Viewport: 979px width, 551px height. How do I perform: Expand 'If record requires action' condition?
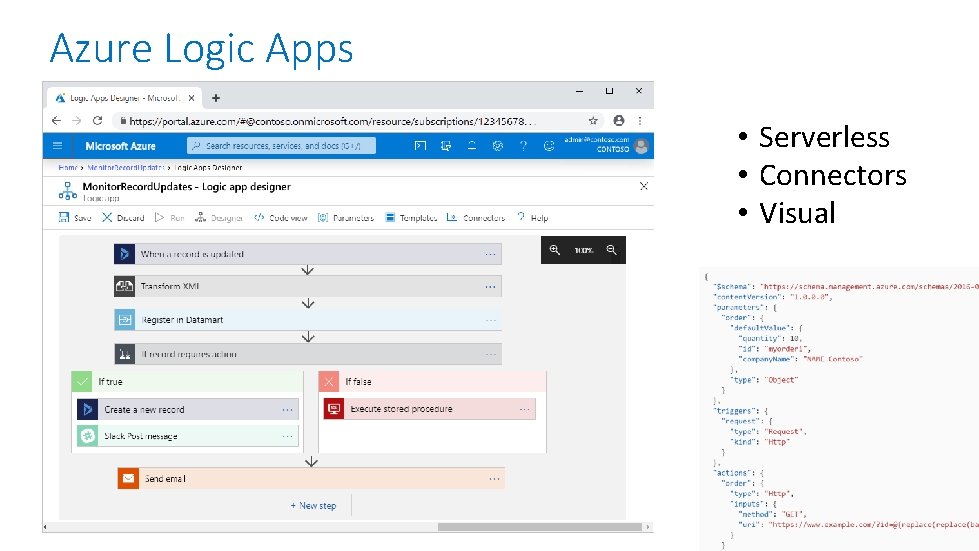308,354
